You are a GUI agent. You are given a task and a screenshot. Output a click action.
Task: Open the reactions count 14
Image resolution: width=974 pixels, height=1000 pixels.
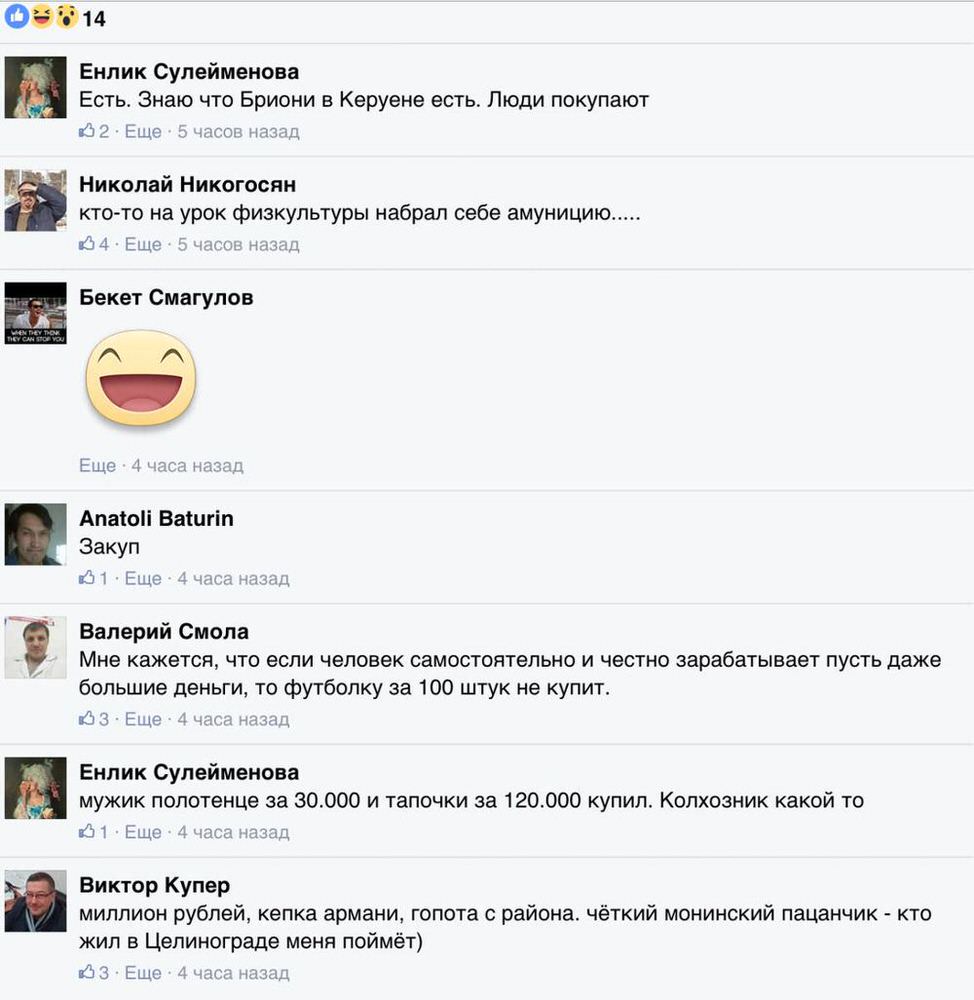94,18
